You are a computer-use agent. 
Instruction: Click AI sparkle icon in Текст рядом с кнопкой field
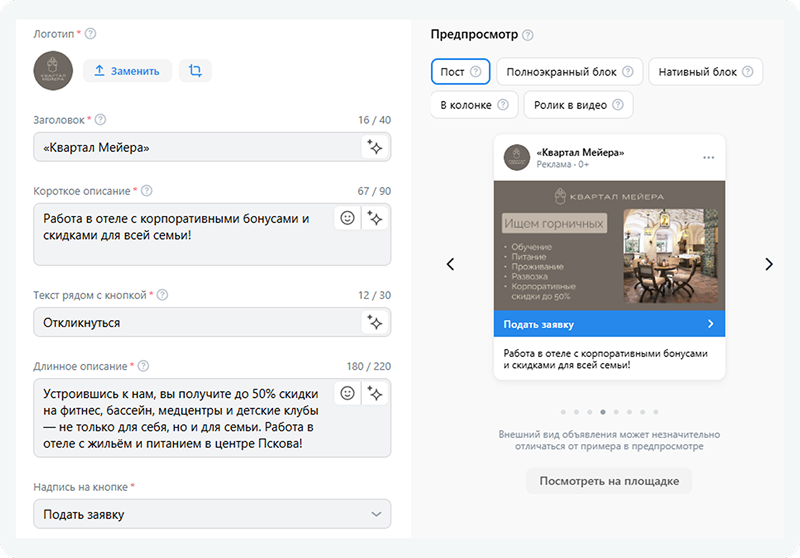(375, 322)
